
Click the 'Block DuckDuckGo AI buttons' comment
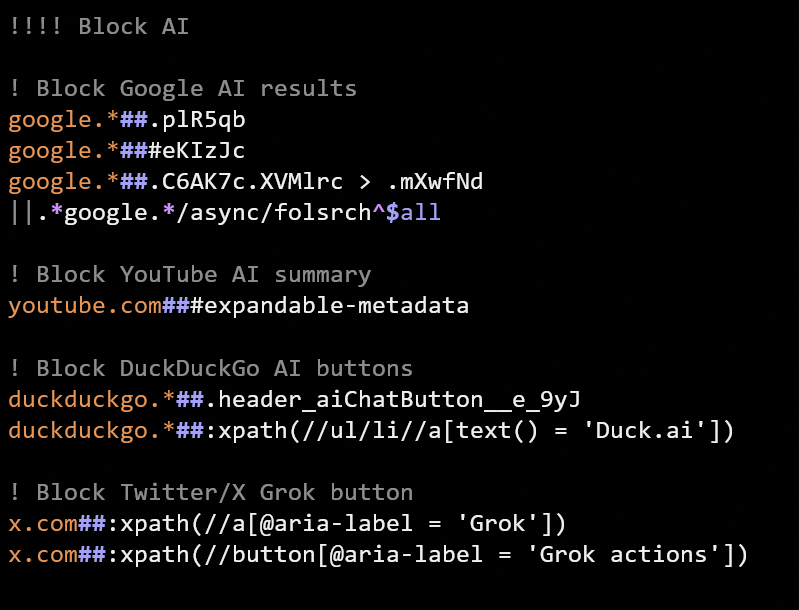click(x=211, y=368)
